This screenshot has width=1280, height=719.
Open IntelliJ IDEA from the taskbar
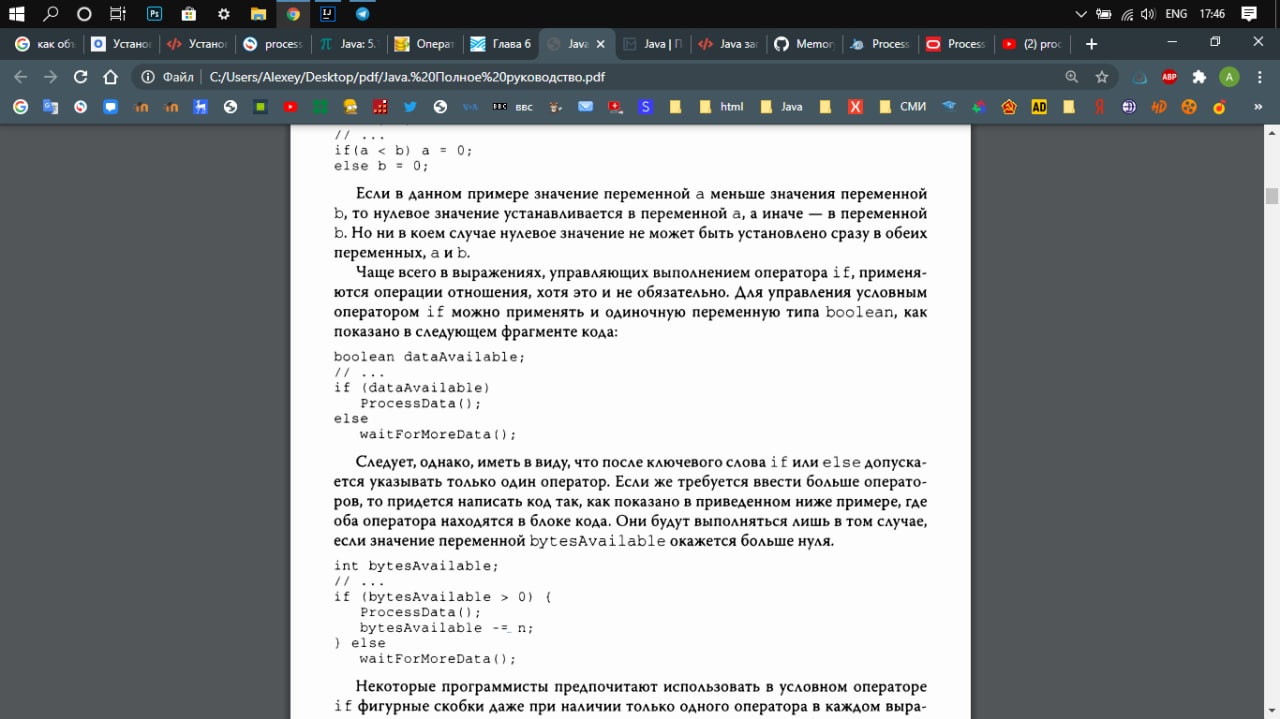(327, 14)
